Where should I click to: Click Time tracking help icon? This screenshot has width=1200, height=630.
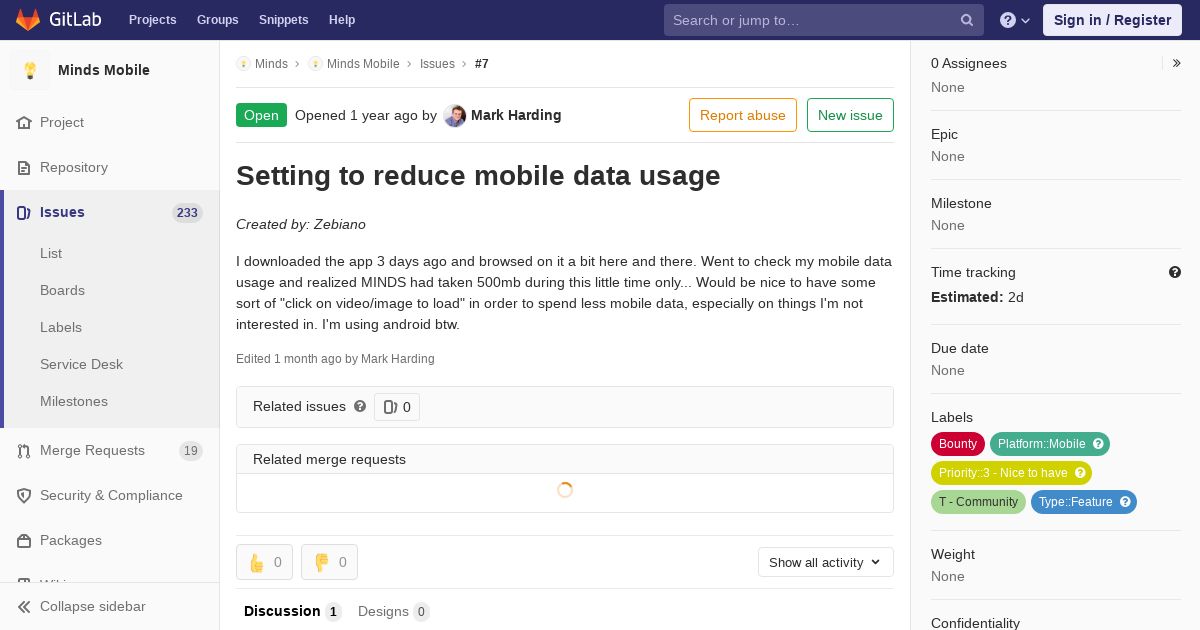tap(1175, 272)
